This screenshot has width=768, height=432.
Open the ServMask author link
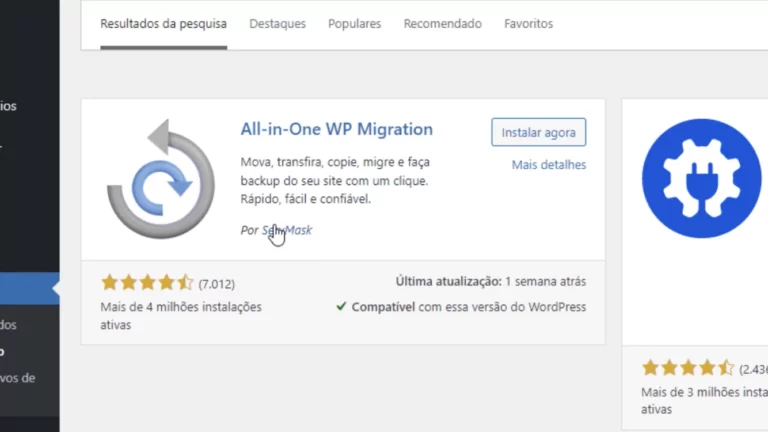coord(287,230)
